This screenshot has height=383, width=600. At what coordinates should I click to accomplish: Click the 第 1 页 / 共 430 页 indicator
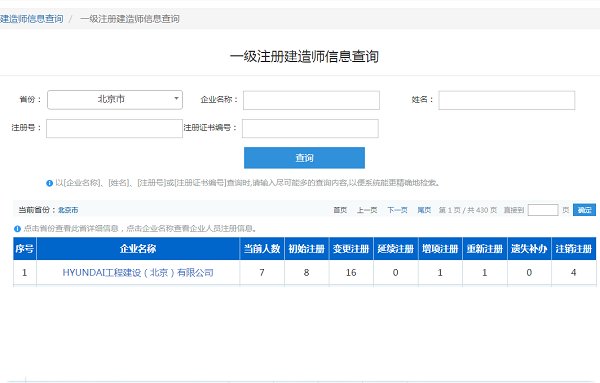click(x=468, y=210)
